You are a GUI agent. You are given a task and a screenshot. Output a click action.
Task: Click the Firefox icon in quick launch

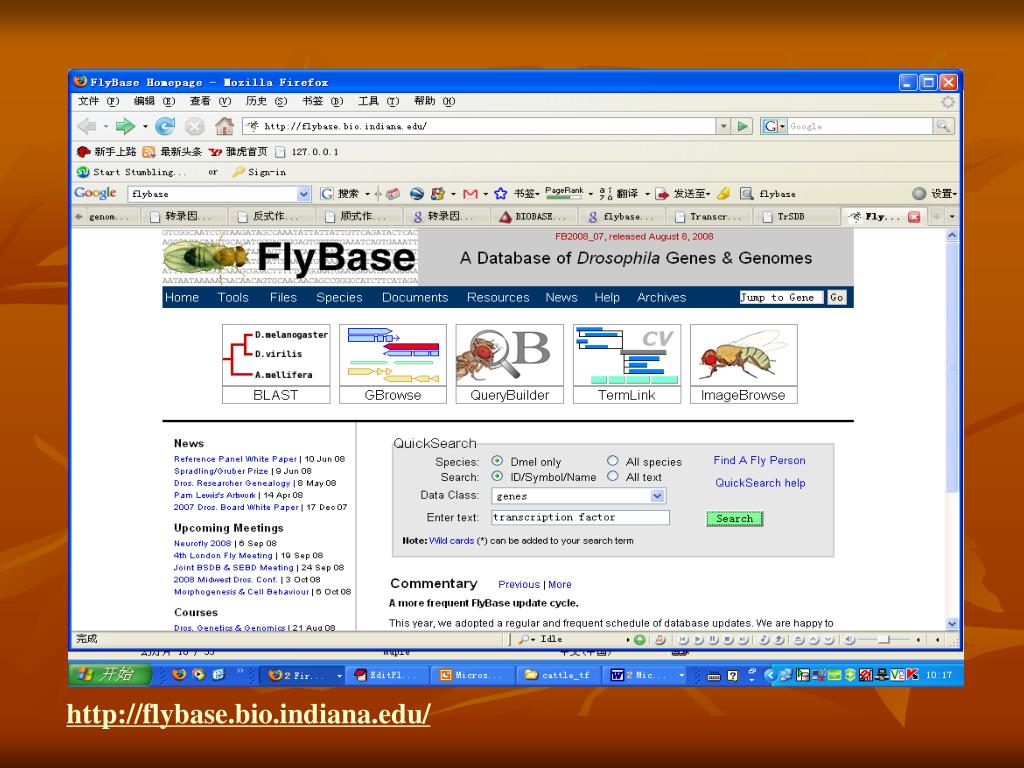[x=178, y=675]
